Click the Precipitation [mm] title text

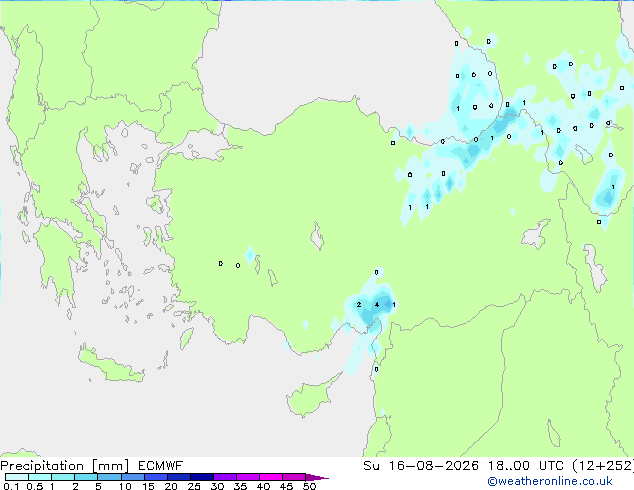pyautogui.click(x=65, y=466)
